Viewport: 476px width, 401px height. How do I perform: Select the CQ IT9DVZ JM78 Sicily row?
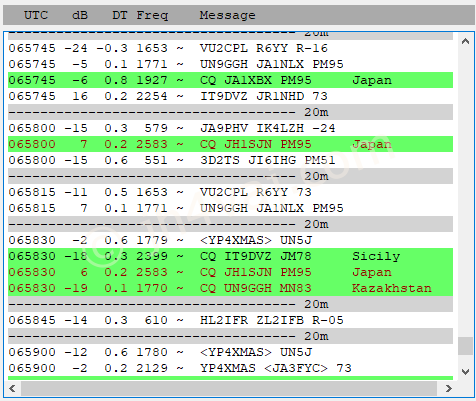[230, 256]
